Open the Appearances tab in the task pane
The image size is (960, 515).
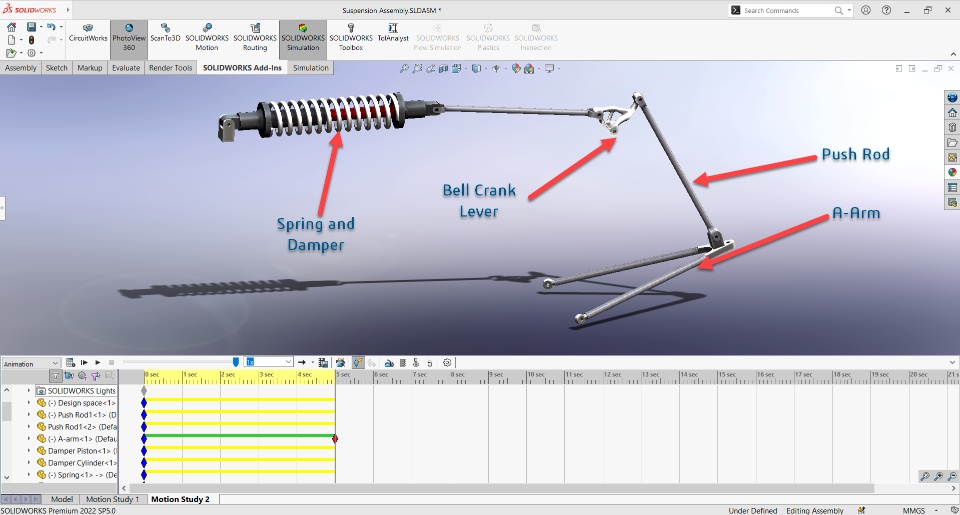pyautogui.click(x=952, y=173)
